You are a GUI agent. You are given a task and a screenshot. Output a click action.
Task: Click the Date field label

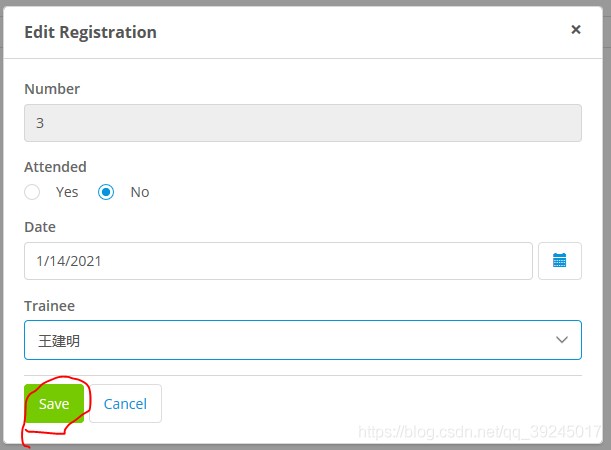[x=40, y=227]
